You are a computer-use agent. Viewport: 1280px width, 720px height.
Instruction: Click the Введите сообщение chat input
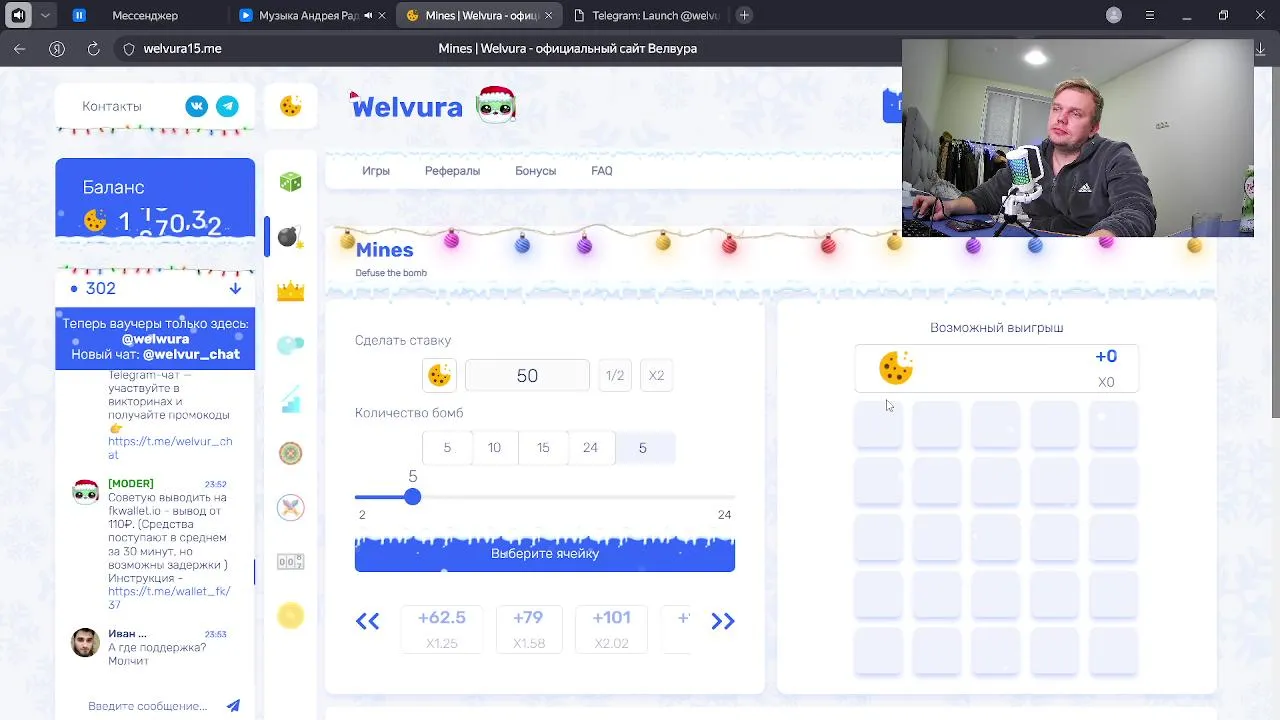pyautogui.click(x=148, y=706)
